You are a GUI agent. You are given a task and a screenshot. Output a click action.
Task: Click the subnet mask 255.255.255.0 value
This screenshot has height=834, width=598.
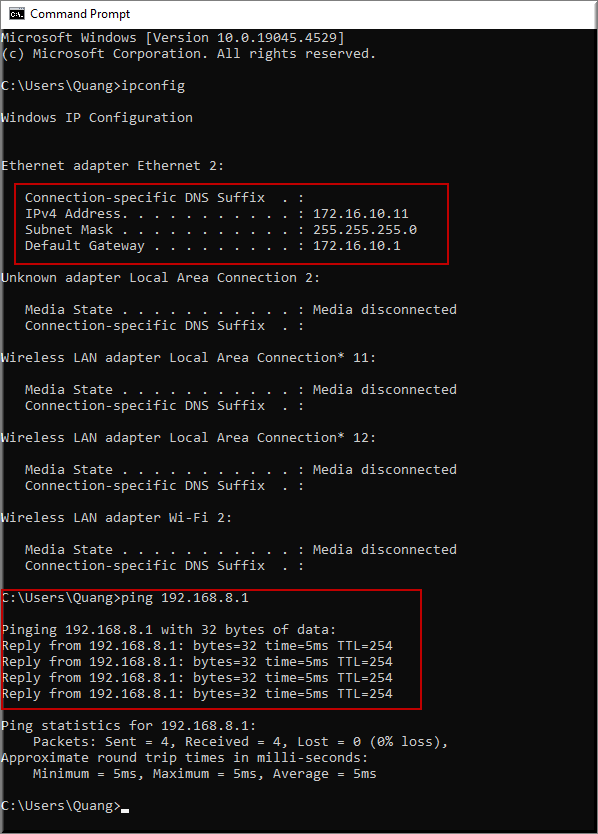click(x=365, y=230)
